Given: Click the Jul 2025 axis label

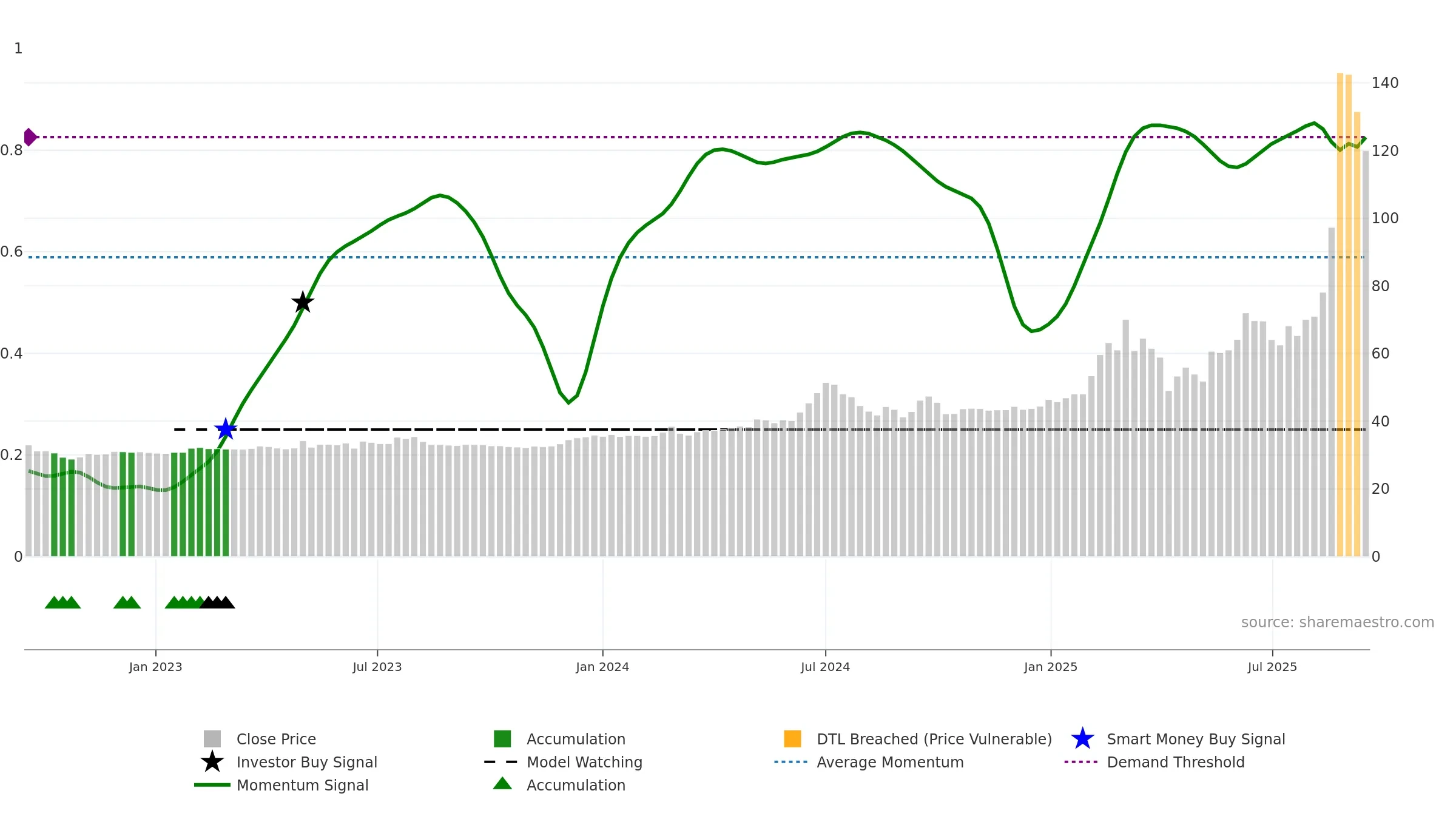Looking at the screenshot, I should [1272, 667].
